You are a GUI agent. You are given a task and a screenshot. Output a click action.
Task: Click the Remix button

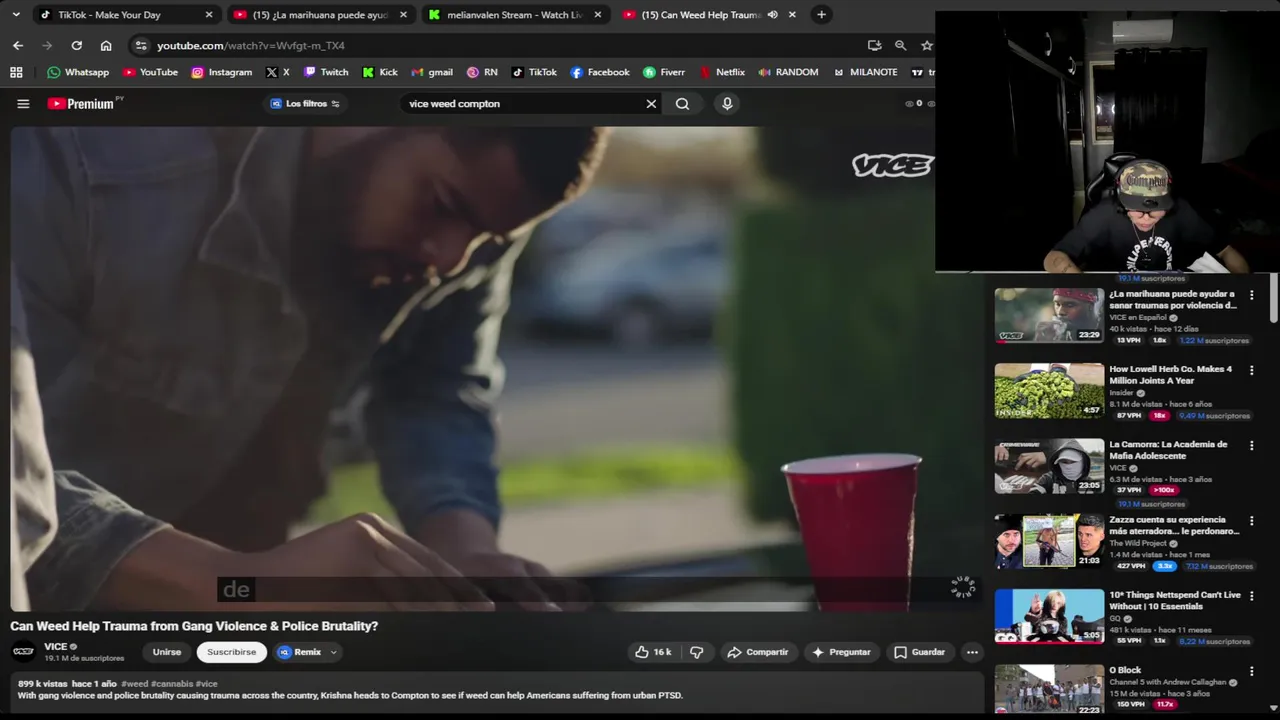pos(300,652)
